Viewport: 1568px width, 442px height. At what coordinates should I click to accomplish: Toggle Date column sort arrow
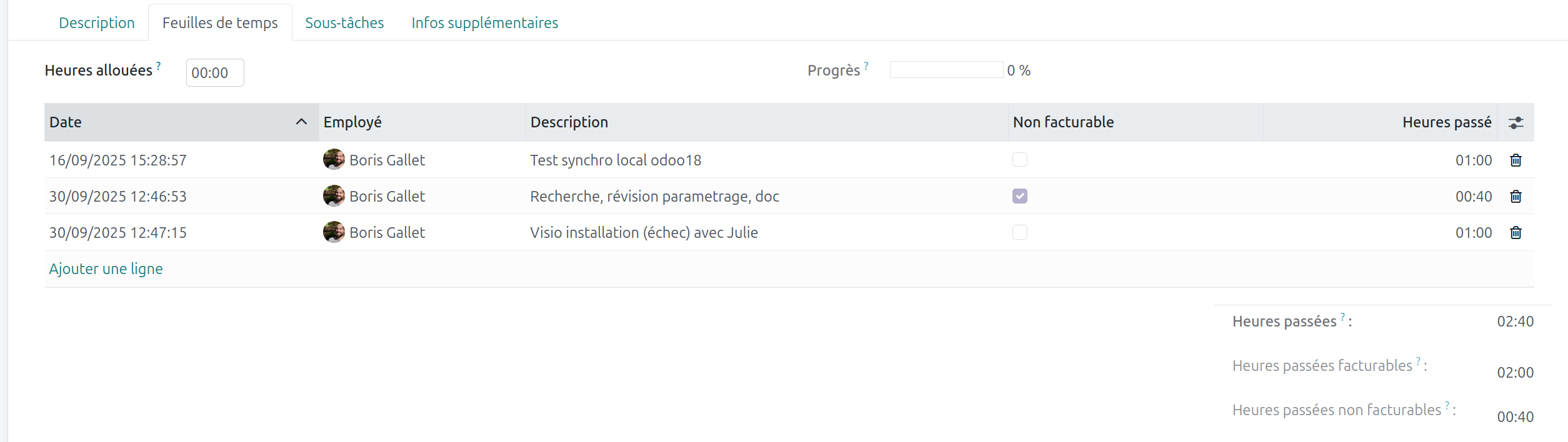(x=301, y=122)
